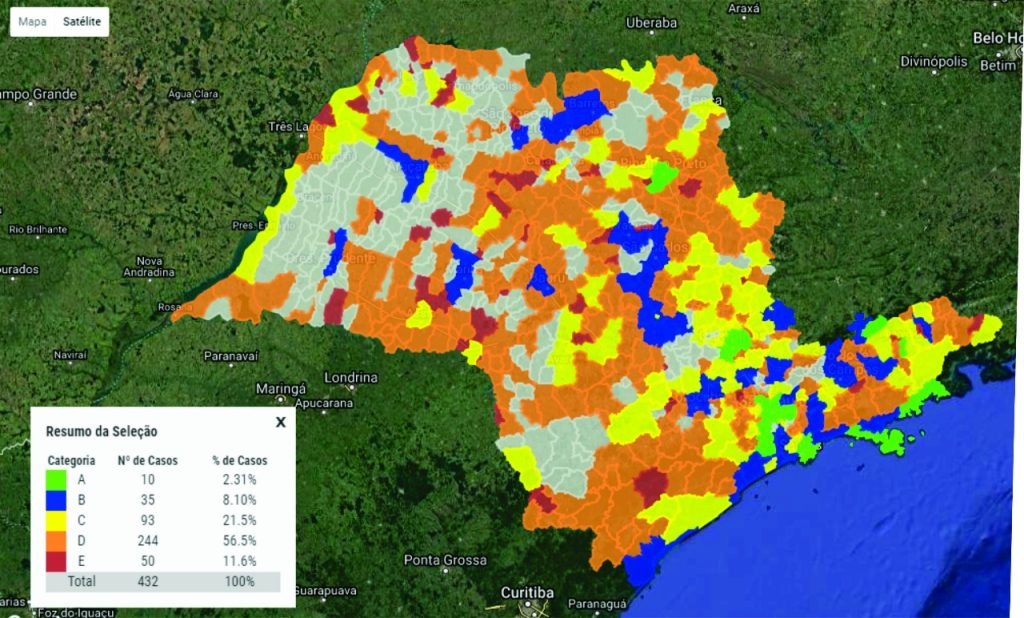1024x618 pixels.
Task: Close the Resumo da Seleção panel
Action: pyautogui.click(x=281, y=422)
